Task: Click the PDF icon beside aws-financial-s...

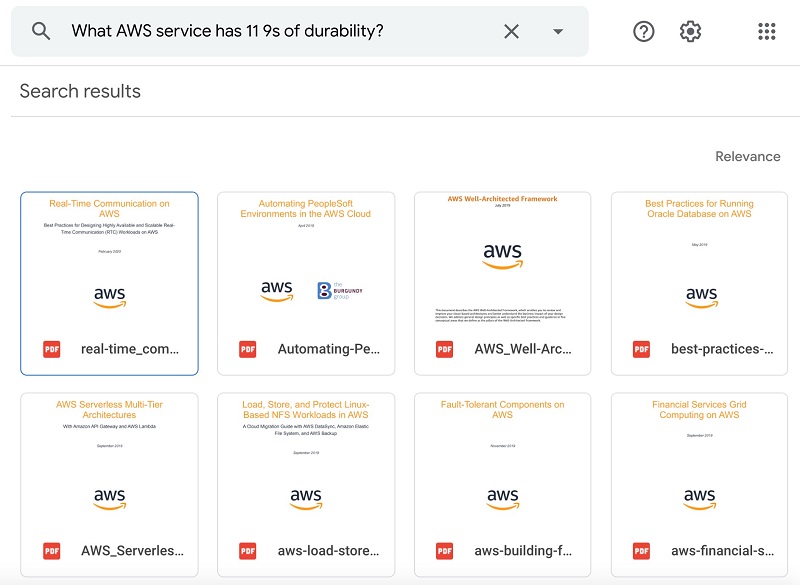Action: pos(641,551)
